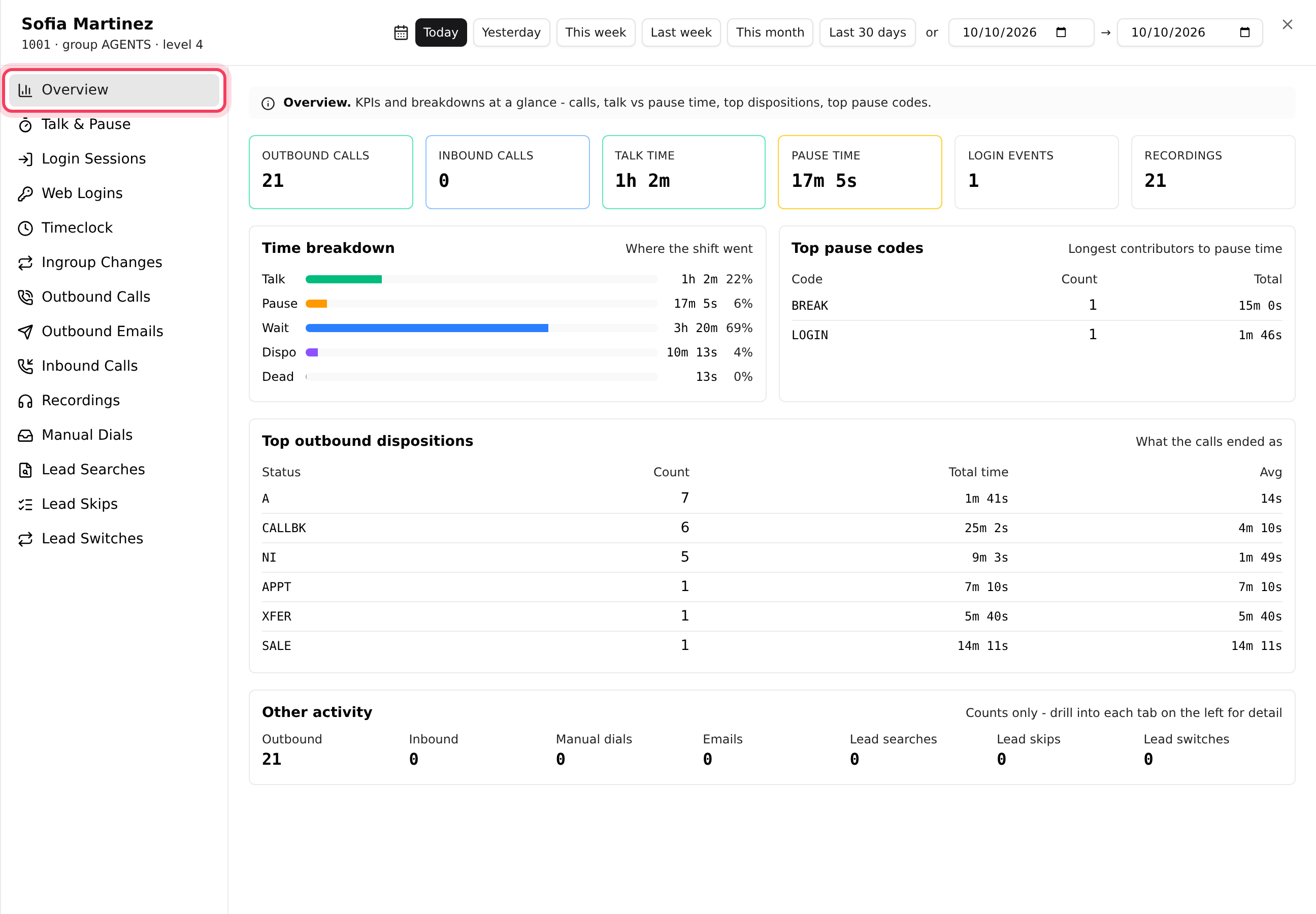Screen dimensions: 1316x914
Task: Click the Outbound Calls phone icon
Action: 25,297
